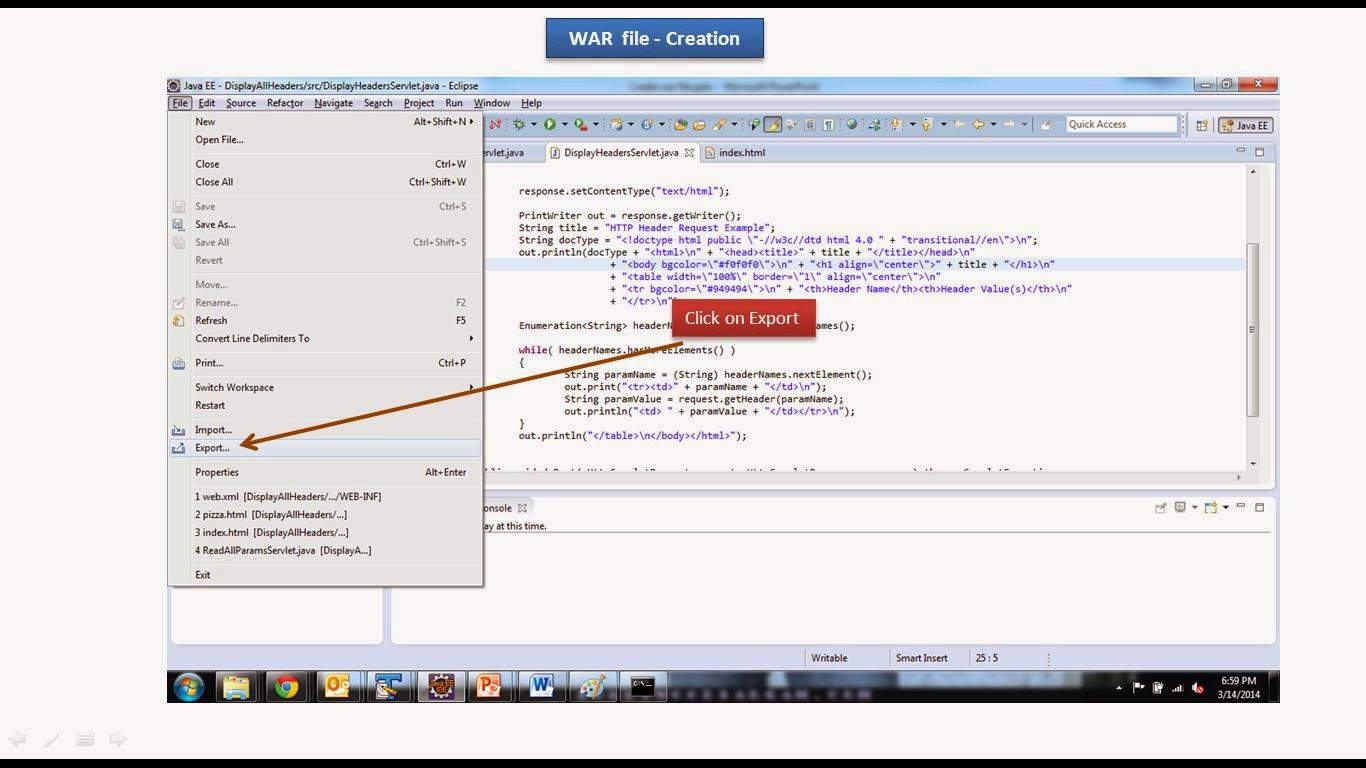Run the application using the green Run icon
This screenshot has width=1366, height=768.
tap(550, 123)
